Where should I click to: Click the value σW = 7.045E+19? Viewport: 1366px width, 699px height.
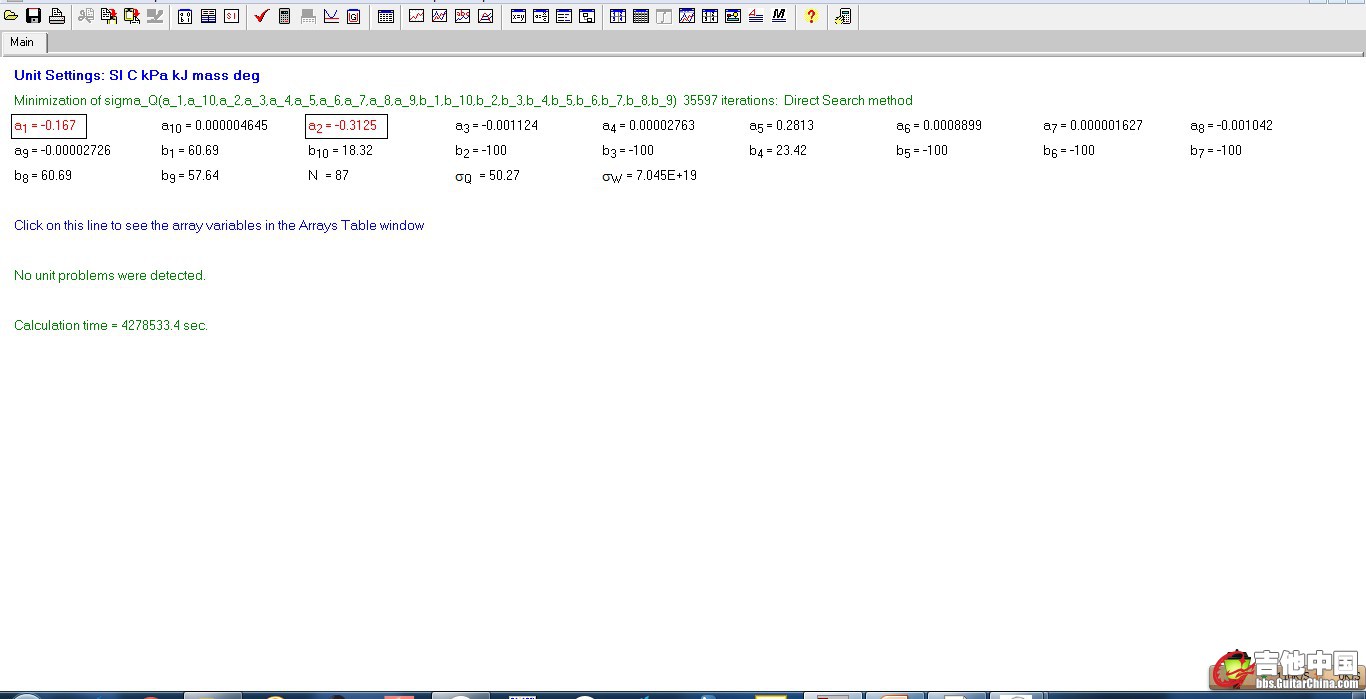point(649,176)
